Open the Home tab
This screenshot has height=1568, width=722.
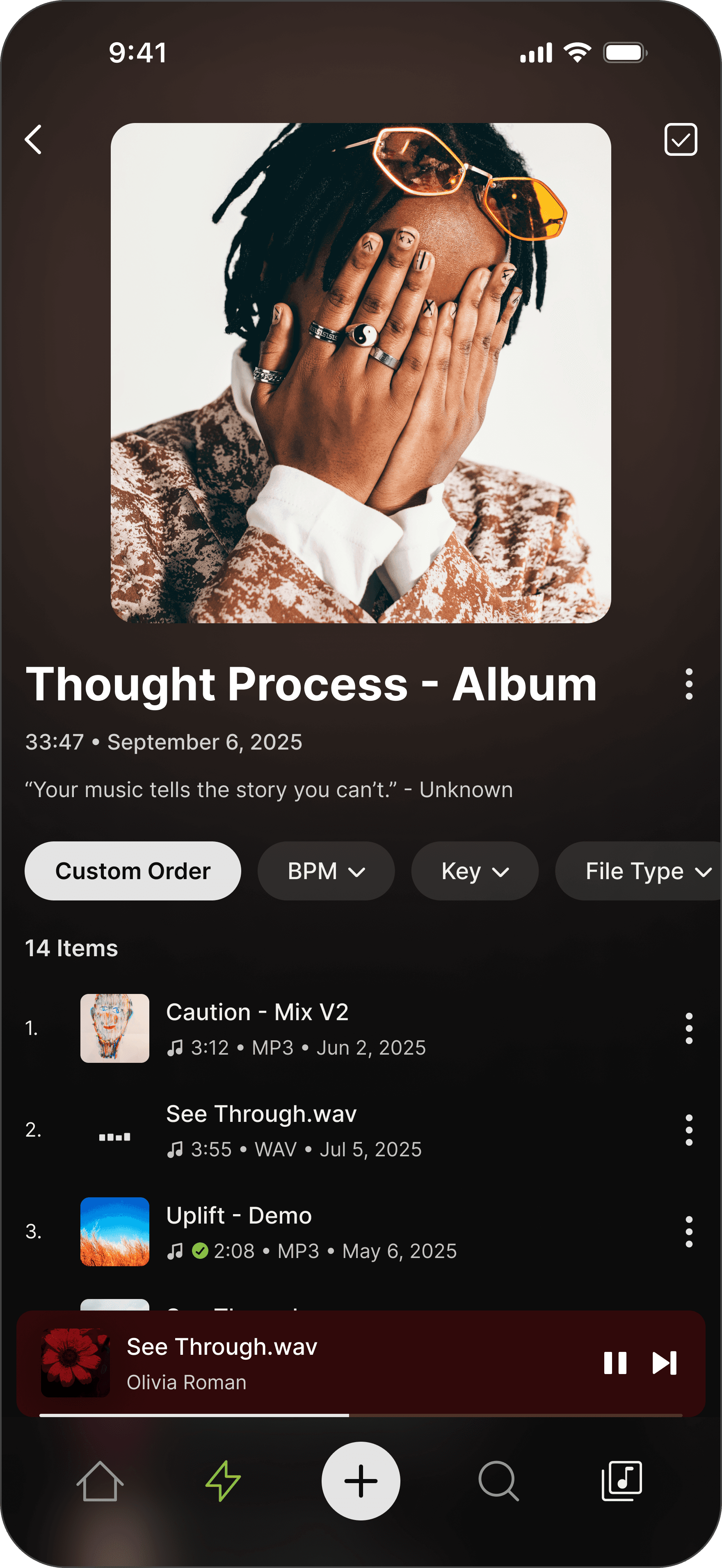tap(100, 1481)
